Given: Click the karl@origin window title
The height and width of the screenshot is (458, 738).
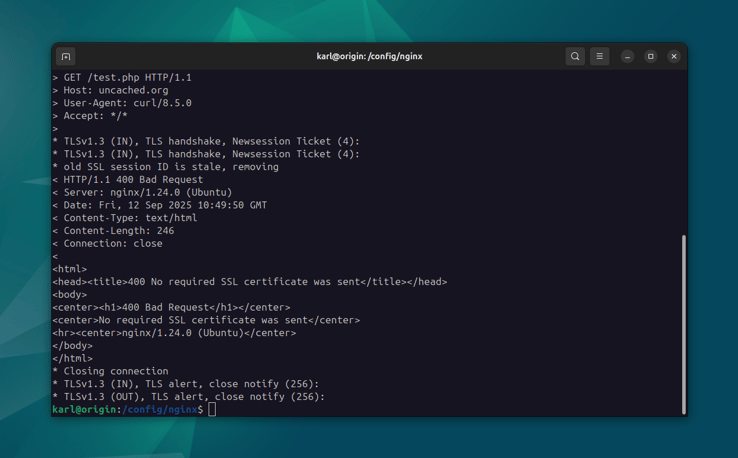Looking at the screenshot, I should click(x=369, y=57).
